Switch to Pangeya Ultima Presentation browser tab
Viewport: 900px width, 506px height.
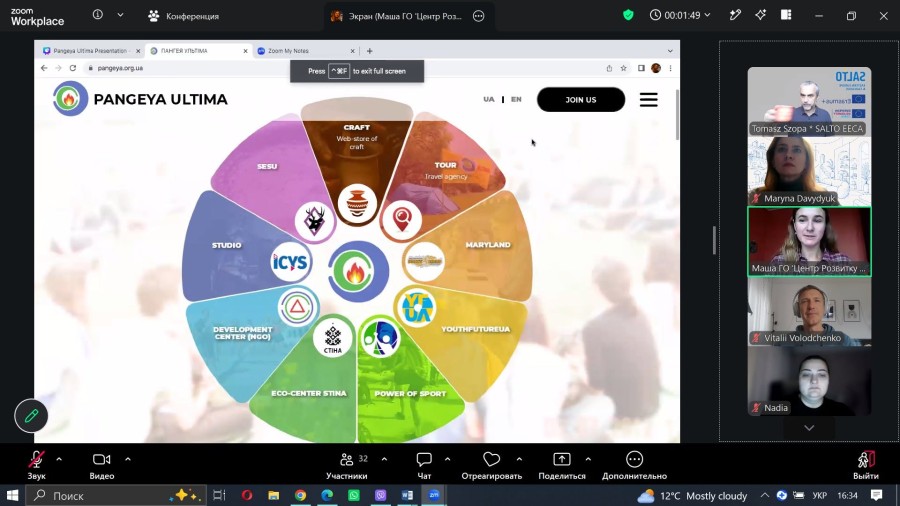[90, 50]
